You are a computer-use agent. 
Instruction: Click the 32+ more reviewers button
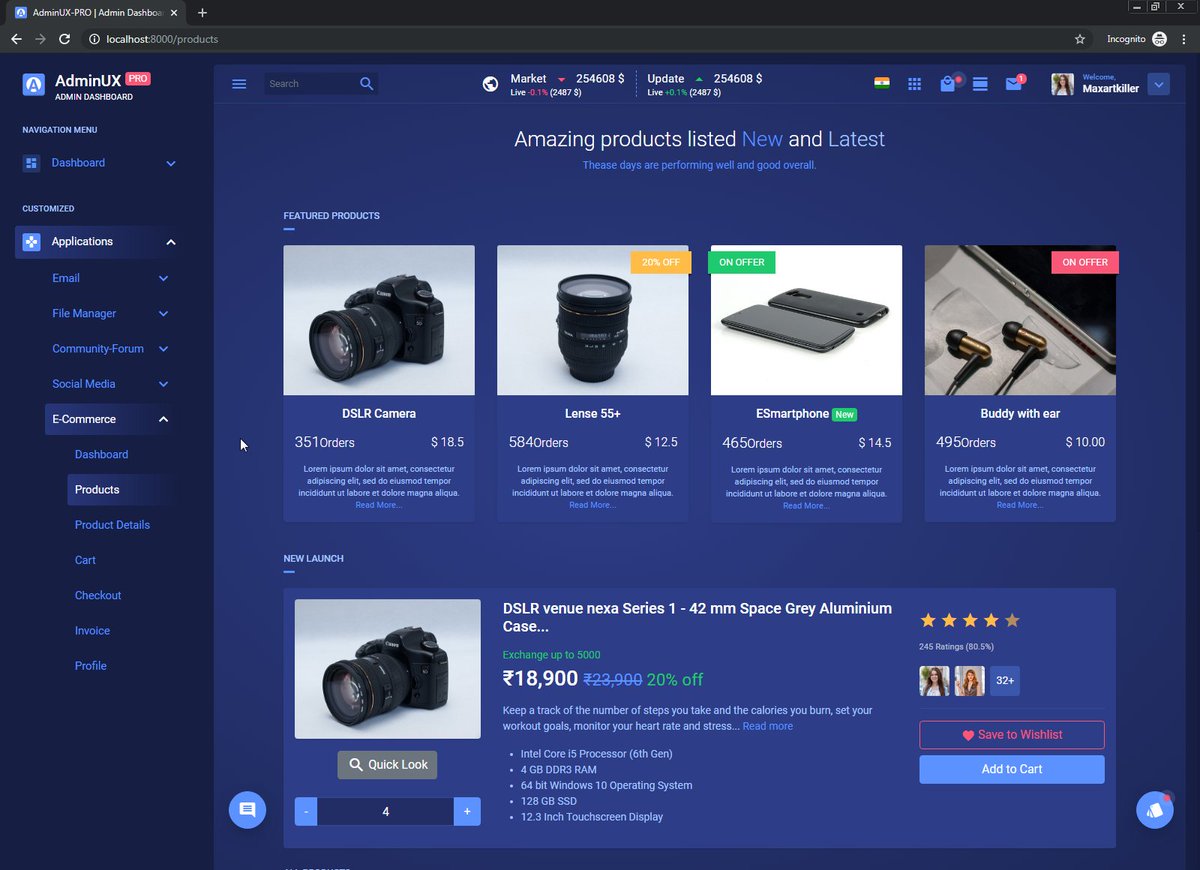coord(1005,681)
